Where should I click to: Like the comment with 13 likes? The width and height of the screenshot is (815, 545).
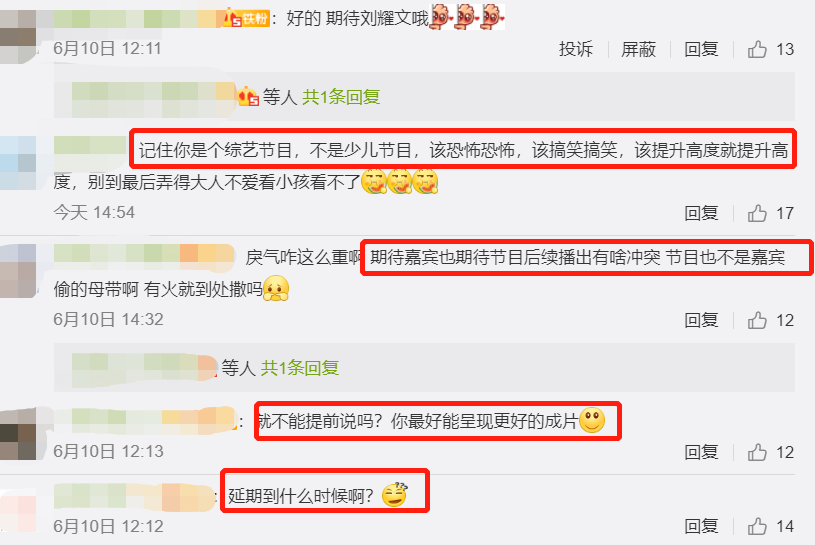coord(757,49)
